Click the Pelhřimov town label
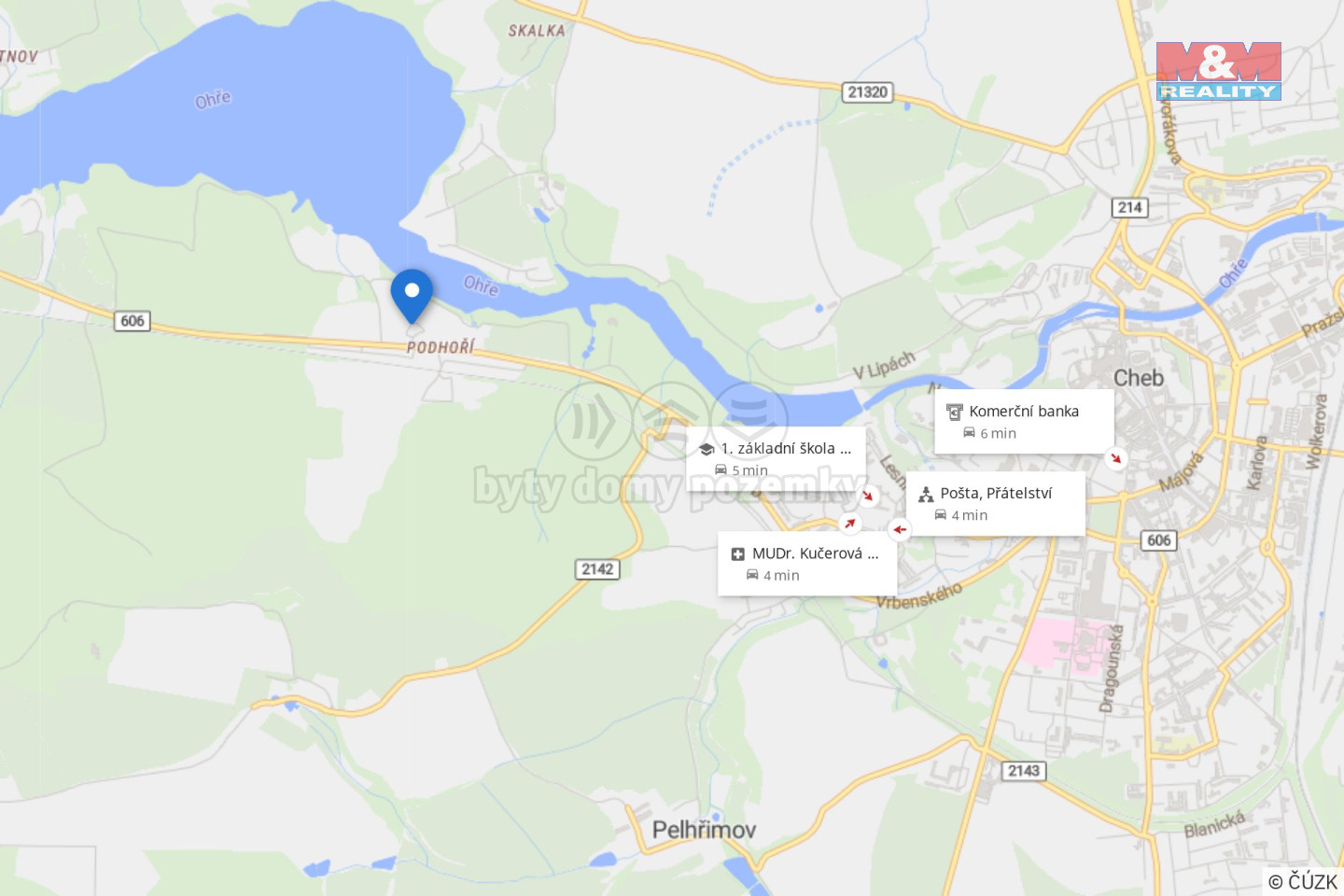This screenshot has height=896, width=1344. coord(704,830)
